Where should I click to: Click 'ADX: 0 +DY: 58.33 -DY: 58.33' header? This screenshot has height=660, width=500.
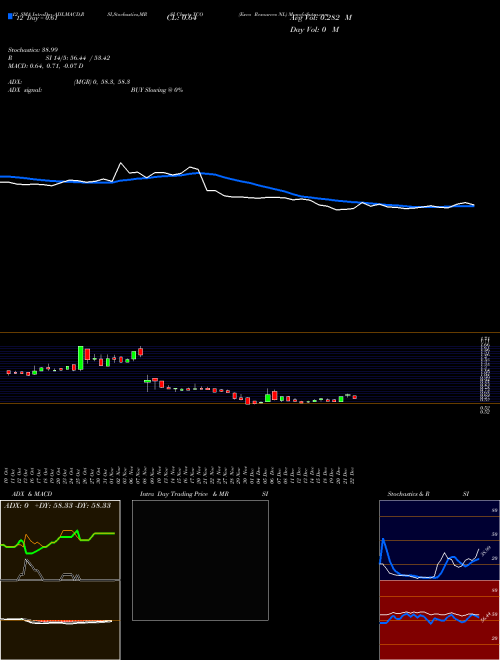[x=57, y=506]
